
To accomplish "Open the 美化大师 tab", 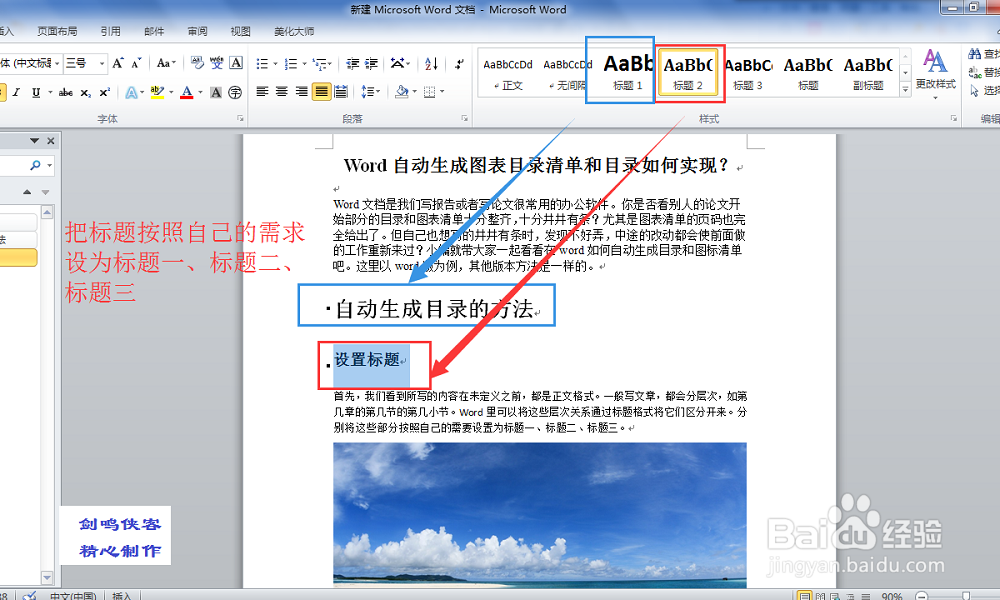I will point(294,31).
